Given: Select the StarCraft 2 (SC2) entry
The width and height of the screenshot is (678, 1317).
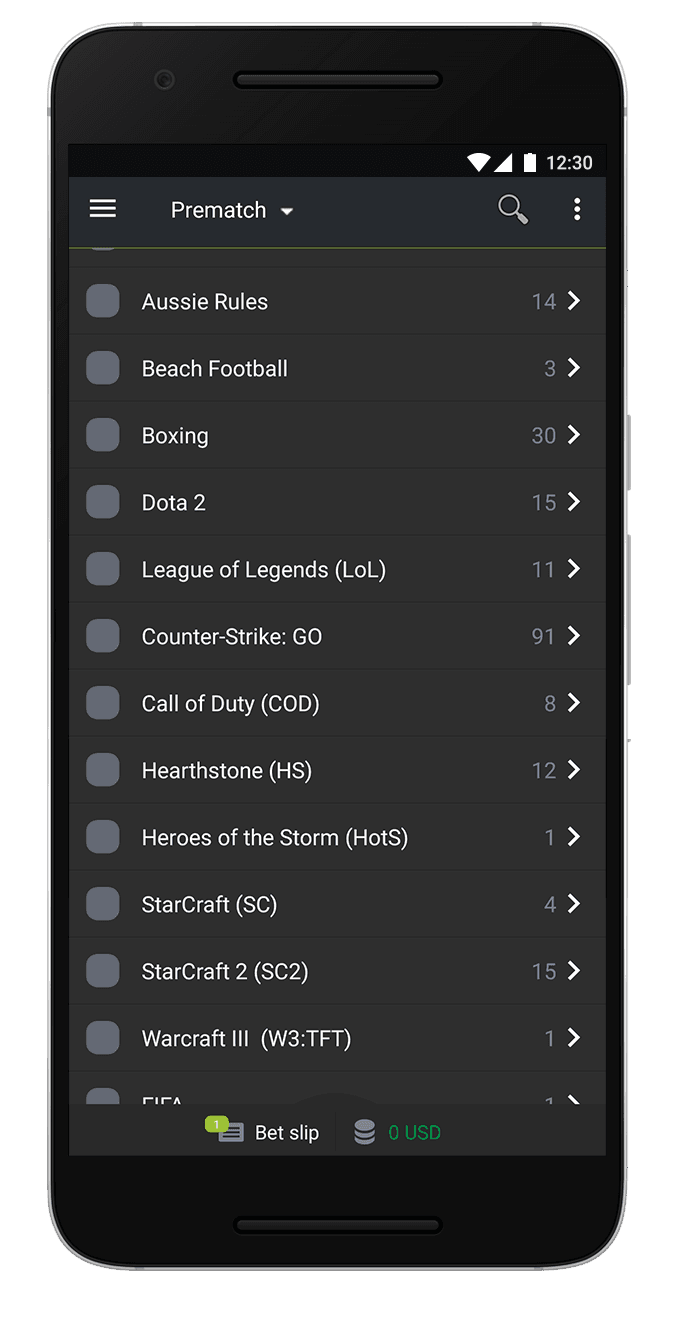Looking at the screenshot, I should coord(225,972).
